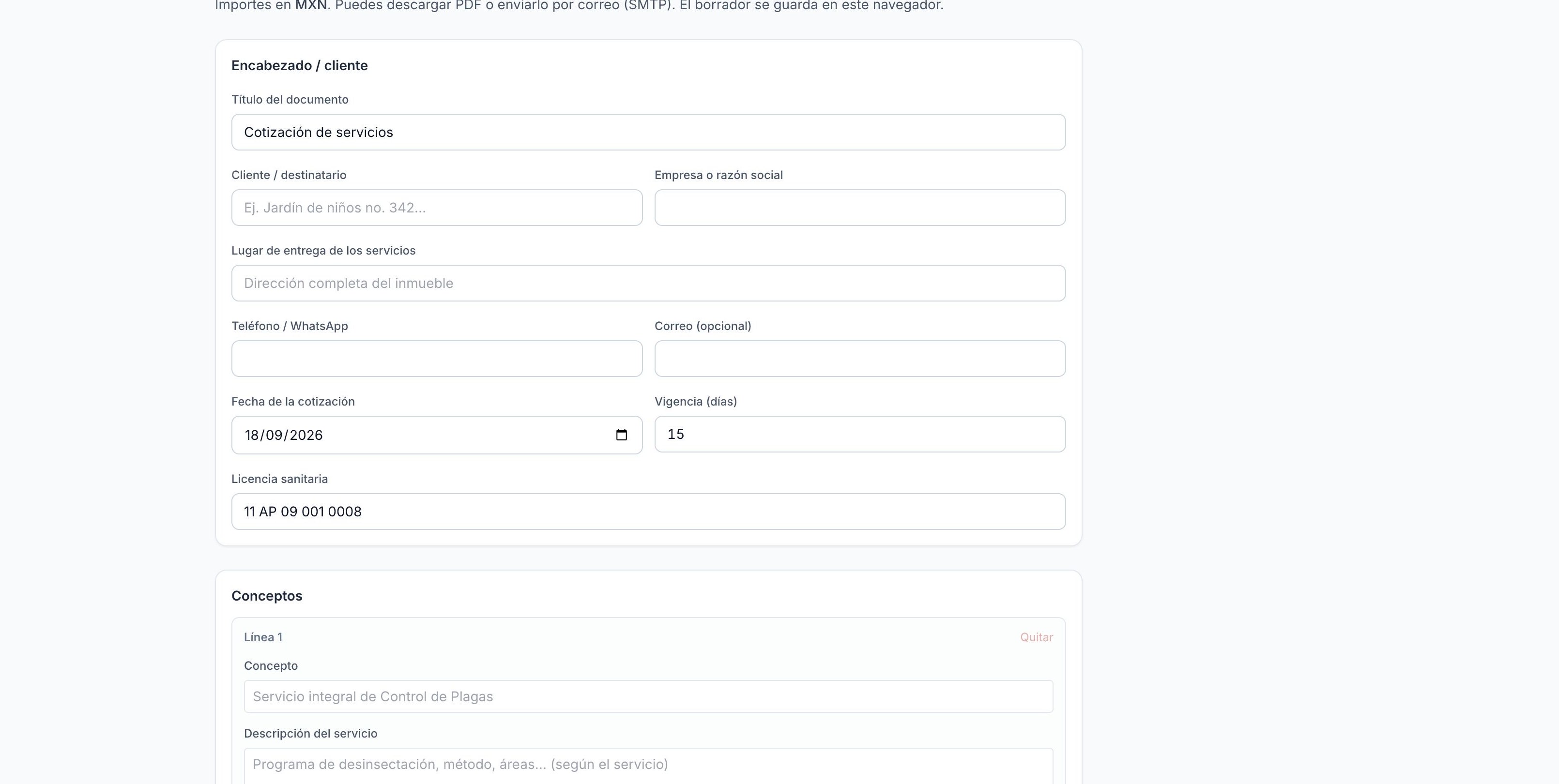This screenshot has height=784, width=1559.
Task: Click the 'Descripción del servicio' label
Action: pos(310,733)
